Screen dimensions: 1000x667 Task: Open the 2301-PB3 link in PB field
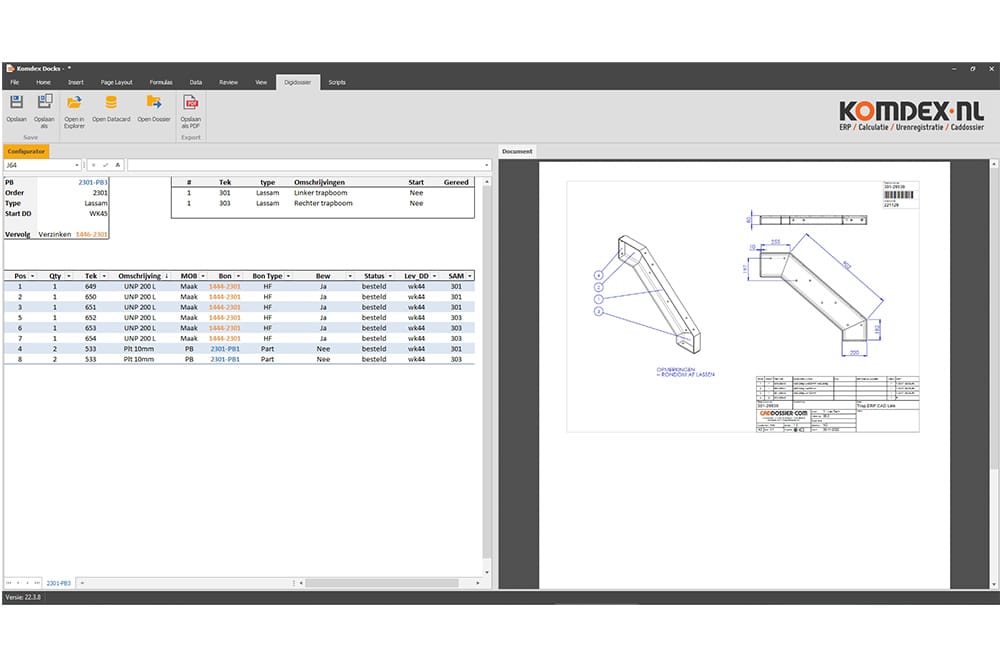point(92,182)
